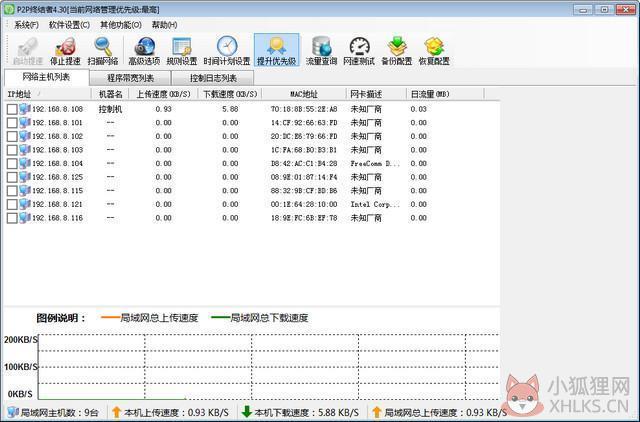Sort by IP地址 column header
The width and height of the screenshot is (640, 422).
click(47, 94)
